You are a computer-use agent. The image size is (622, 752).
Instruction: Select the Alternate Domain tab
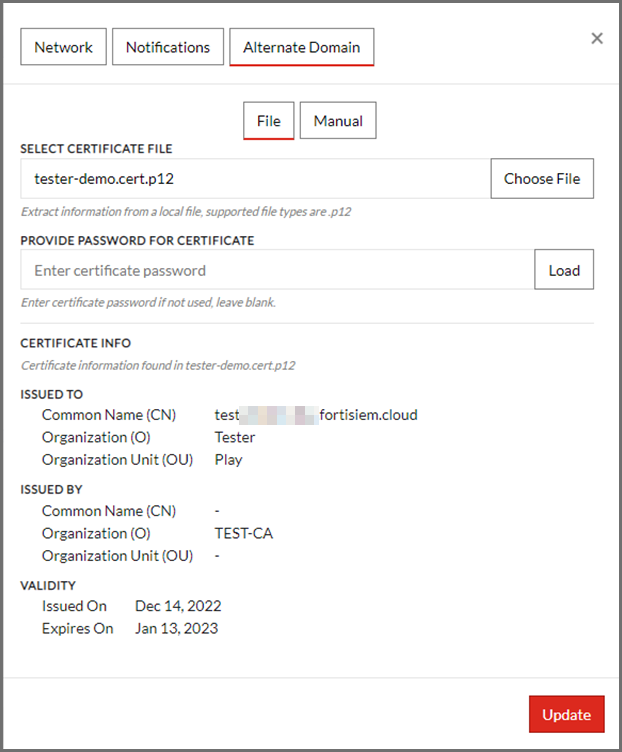(301, 47)
